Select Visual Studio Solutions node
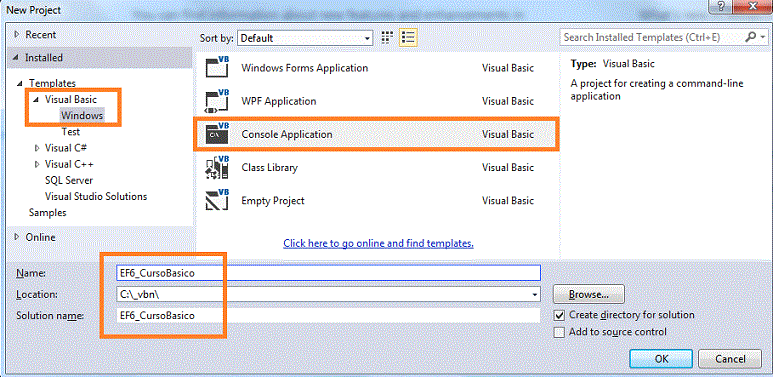The image size is (773, 377). coord(96,197)
